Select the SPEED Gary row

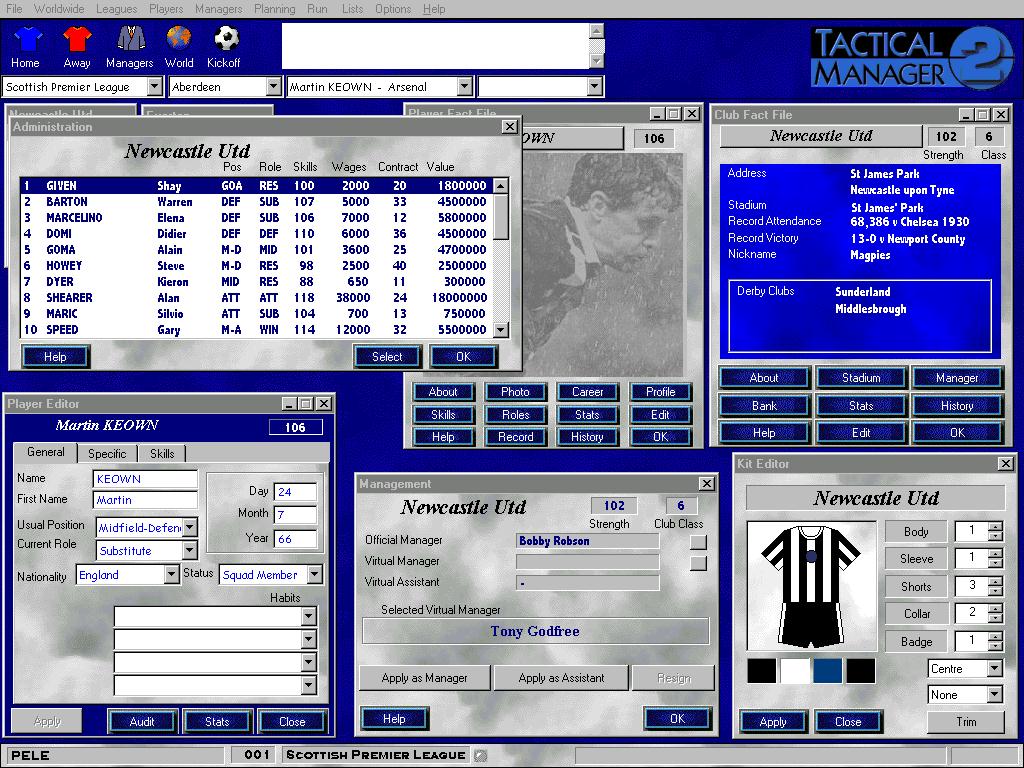(256, 330)
